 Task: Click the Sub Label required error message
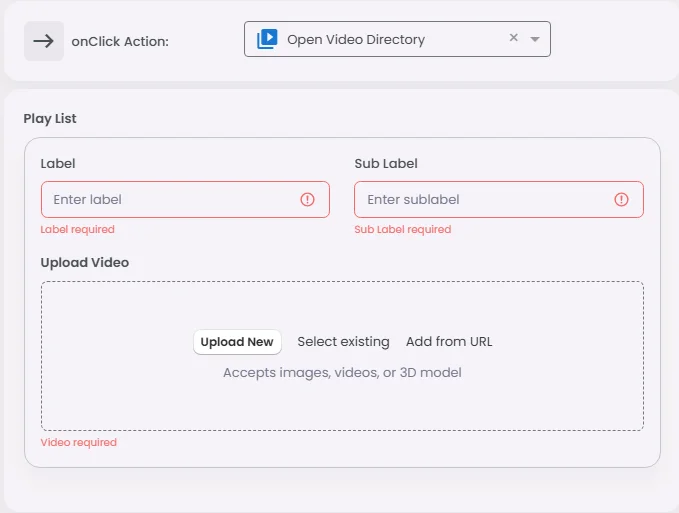(x=403, y=229)
